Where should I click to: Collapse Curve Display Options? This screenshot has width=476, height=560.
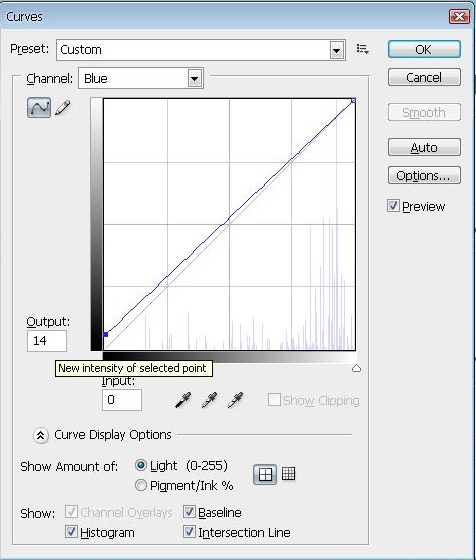41,435
